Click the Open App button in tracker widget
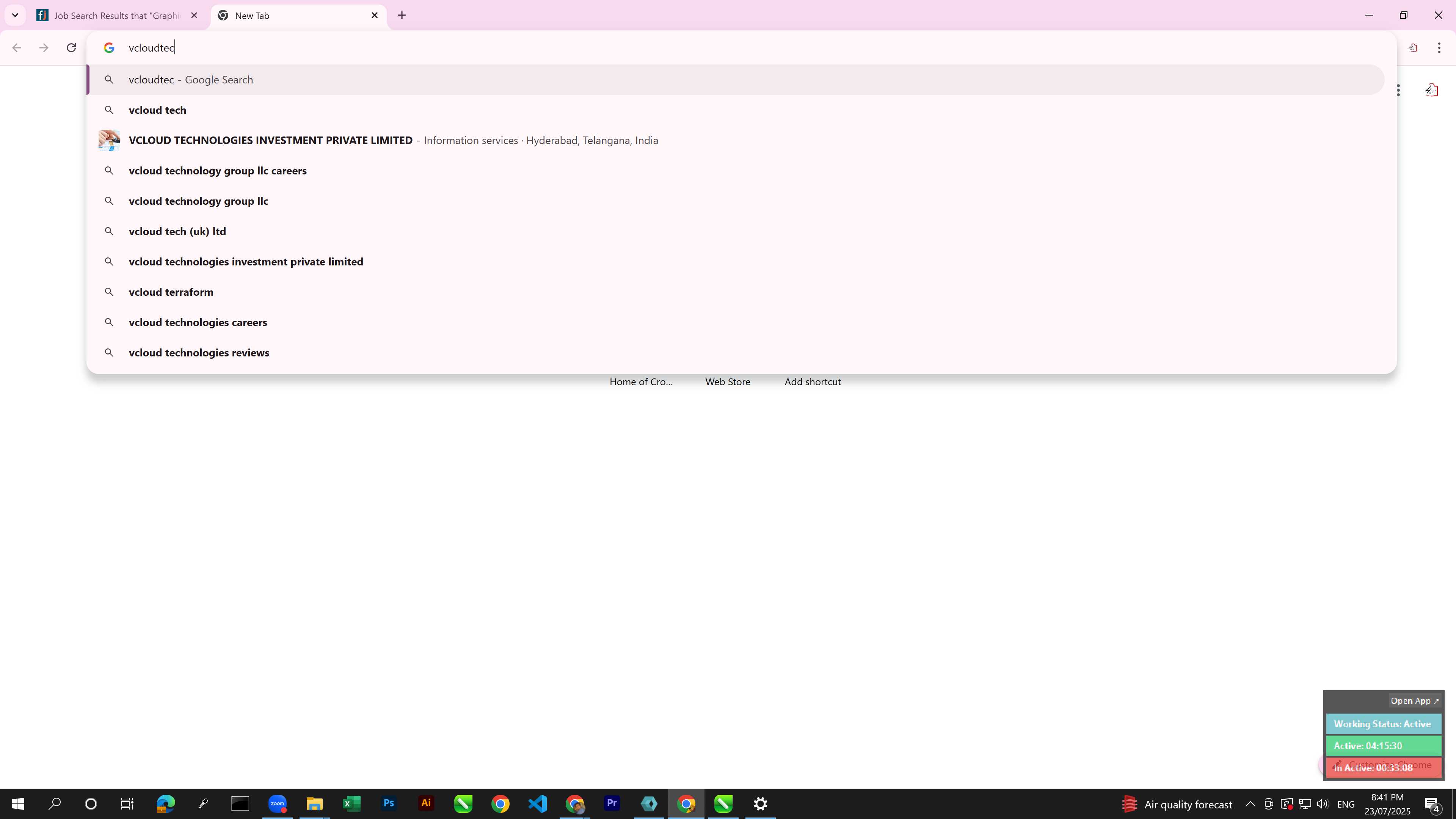This screenshot has width=1456, height=819. pyautogui.click(x=1415, y=700)
